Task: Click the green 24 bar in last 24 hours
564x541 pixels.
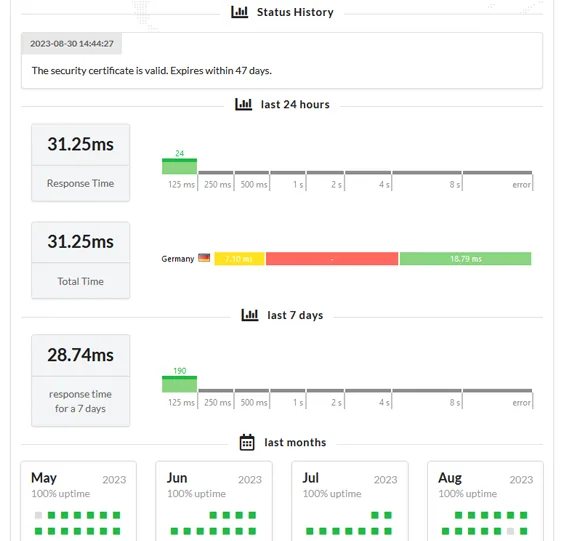Action: pyautogui.click(x=179, y=166)
